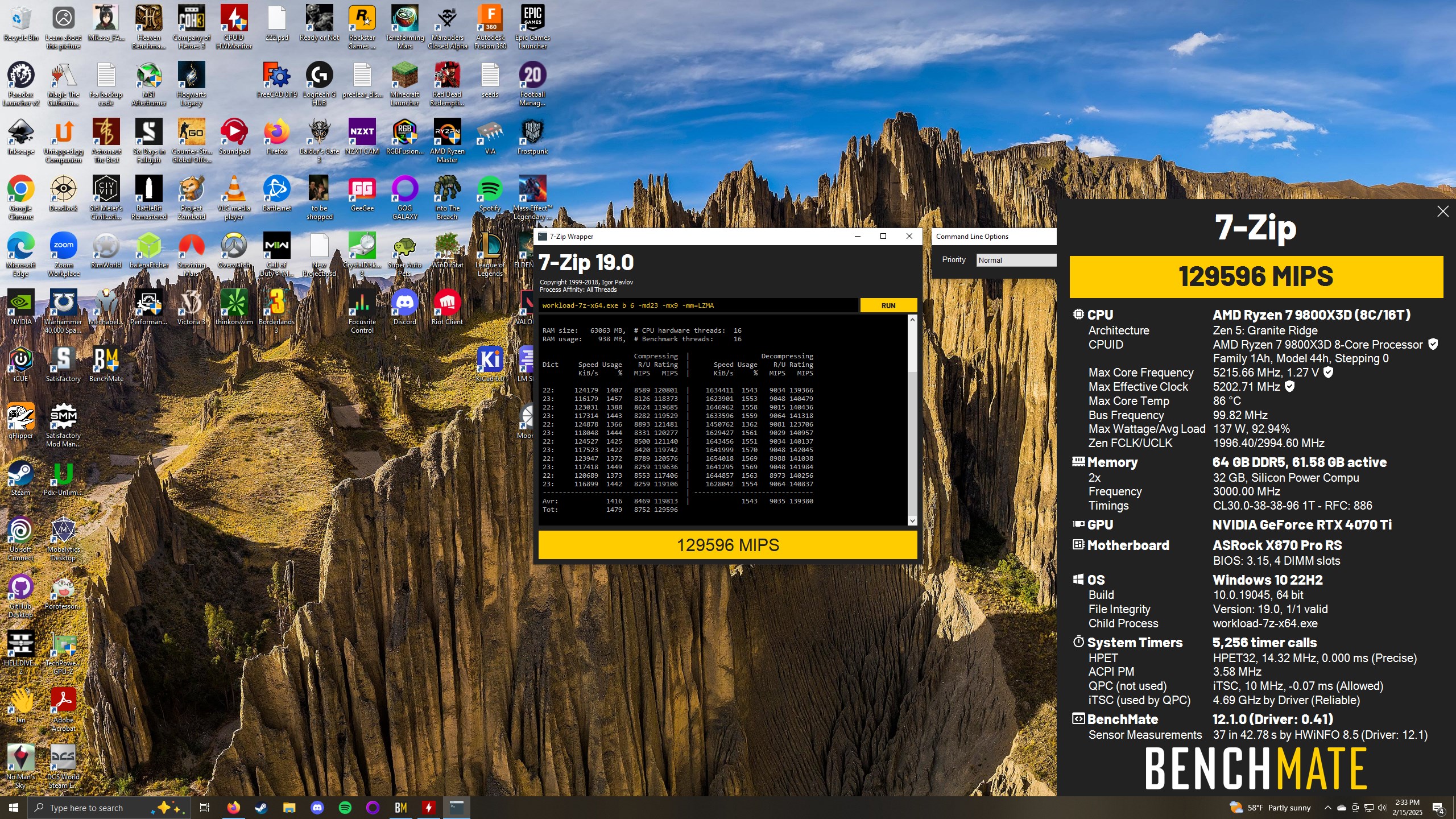Image resolution: width=1456 pixels, height=819 pixels.
Task: Select the Epic Games Launcher icon
Action: (532, 27)
